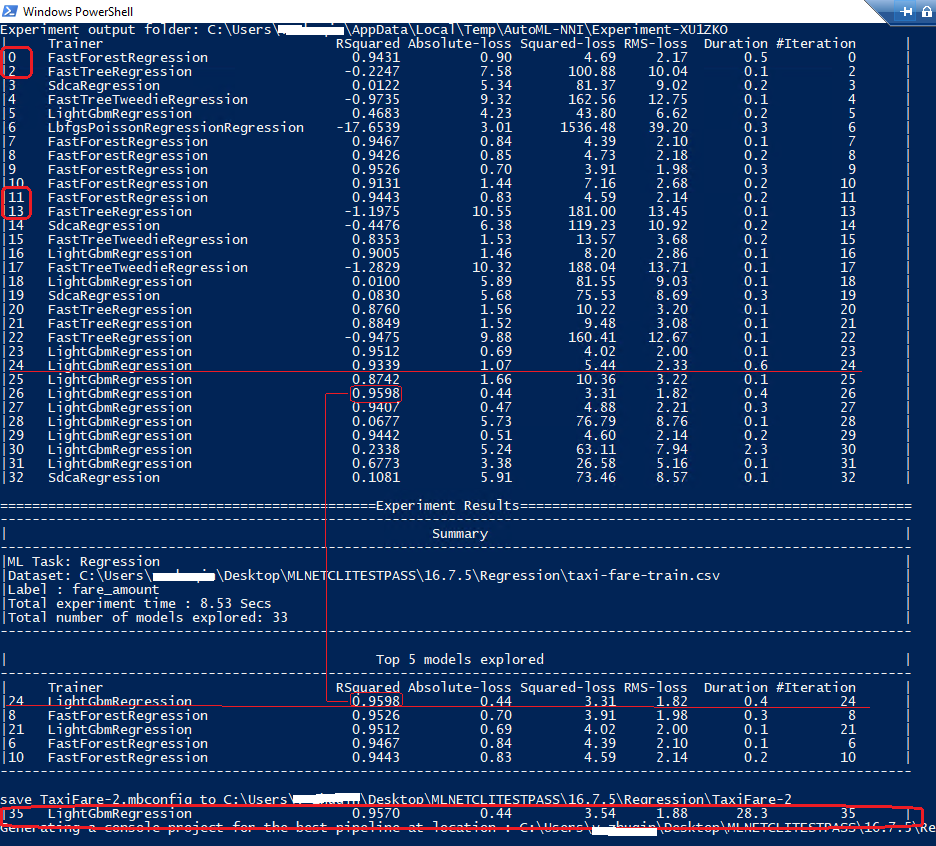Click the RSquared value 0.8353
936x846 pixels.
[375, 239]
